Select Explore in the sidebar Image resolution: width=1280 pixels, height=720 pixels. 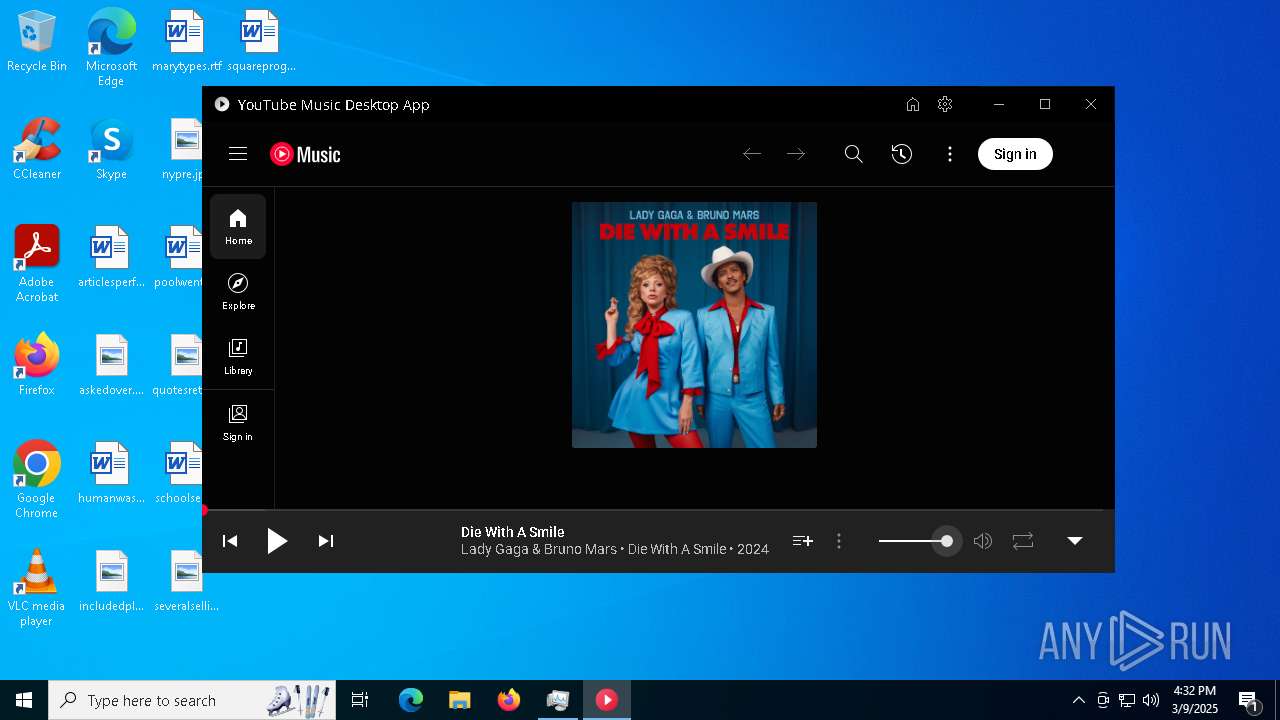tap(238, 292)
